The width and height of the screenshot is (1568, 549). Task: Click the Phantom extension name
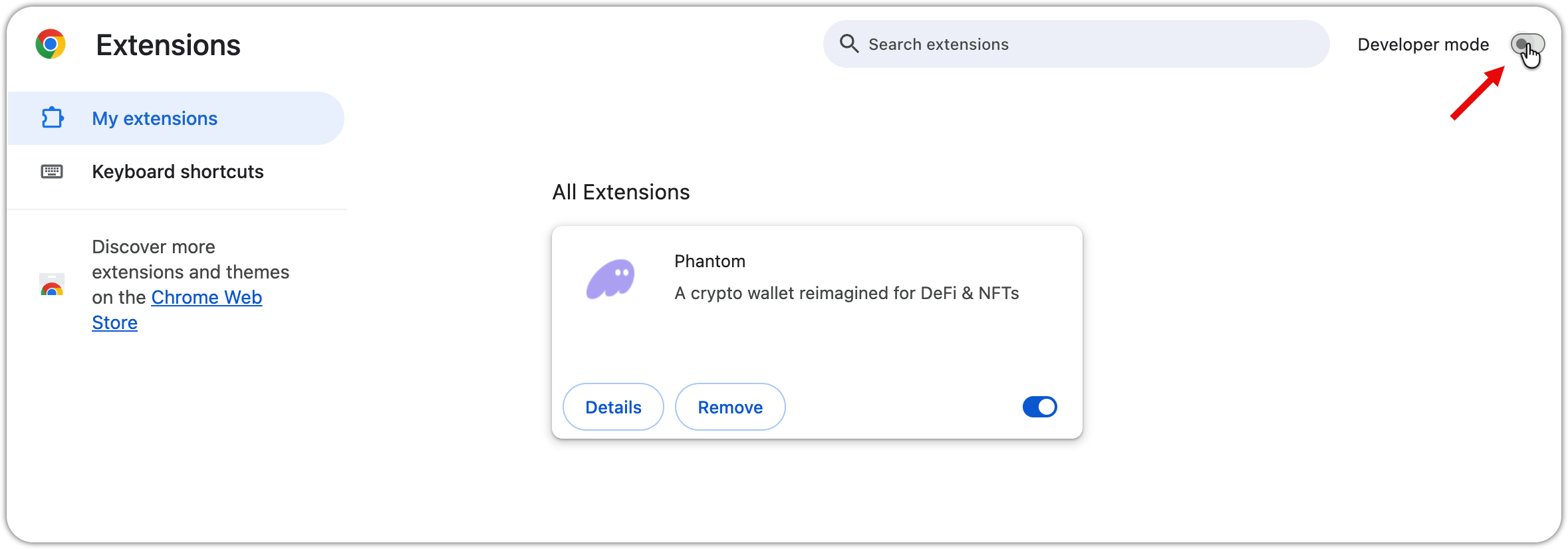pyautogui.click(x=710, y=261)
